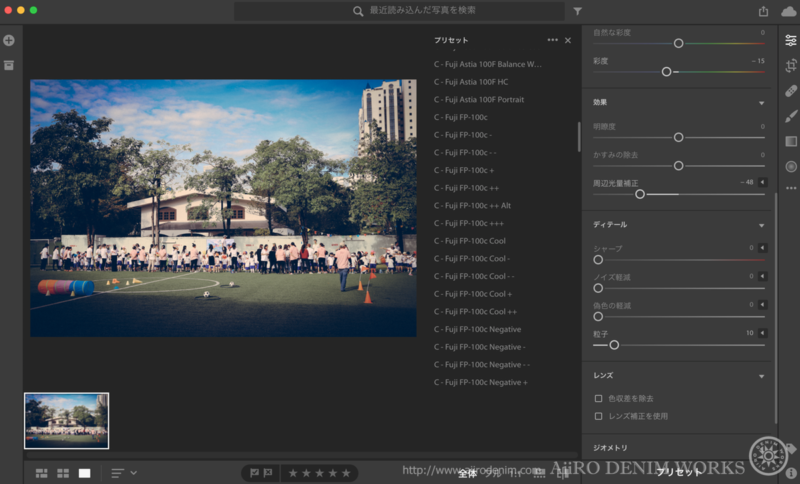The image size is (800, 484).
Task: Expand 偽色の軽減 options triangle
Action: [x=763, y=304]
